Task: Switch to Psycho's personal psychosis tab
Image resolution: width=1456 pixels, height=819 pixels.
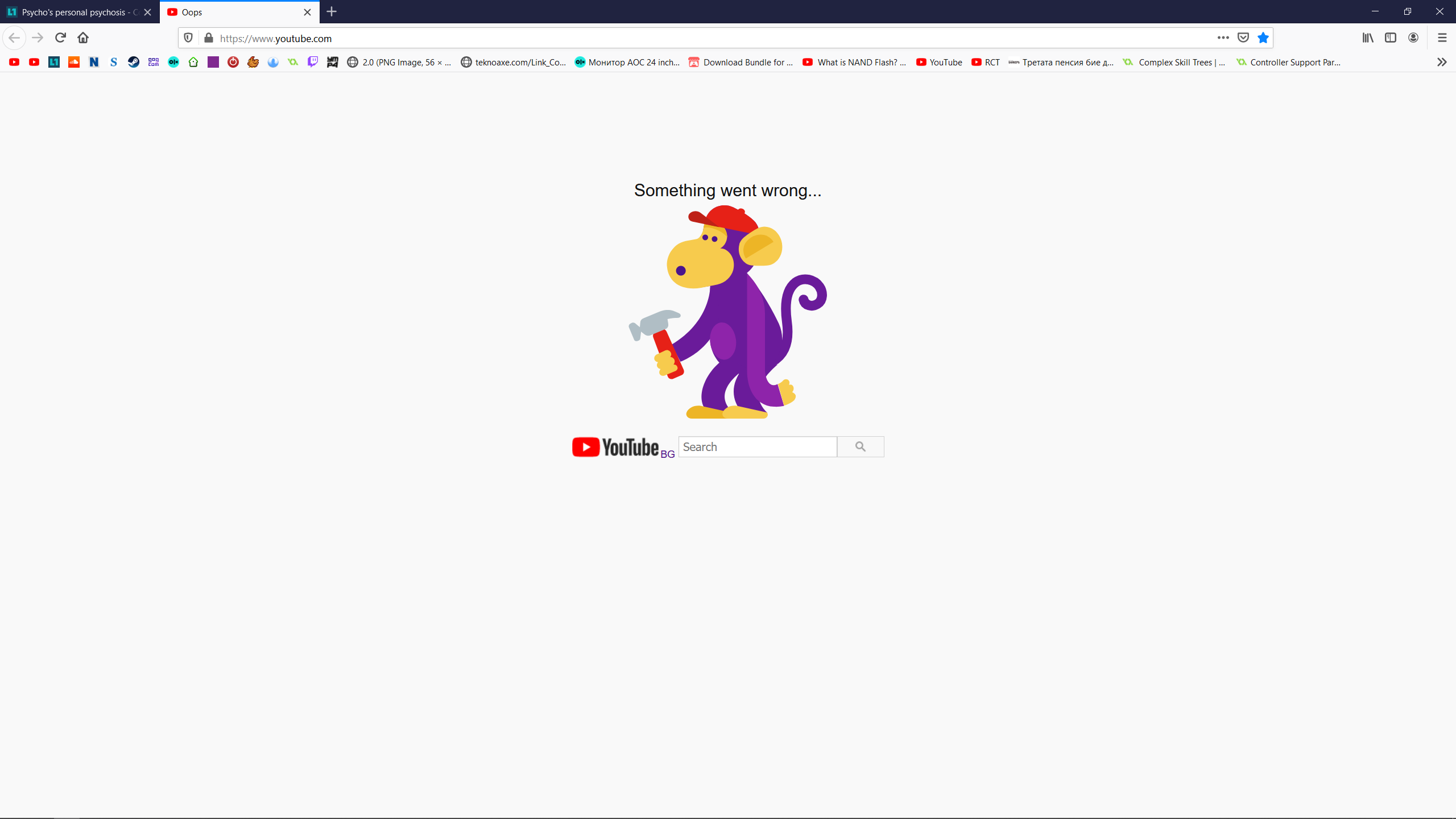Action: (x=74, y=12)
